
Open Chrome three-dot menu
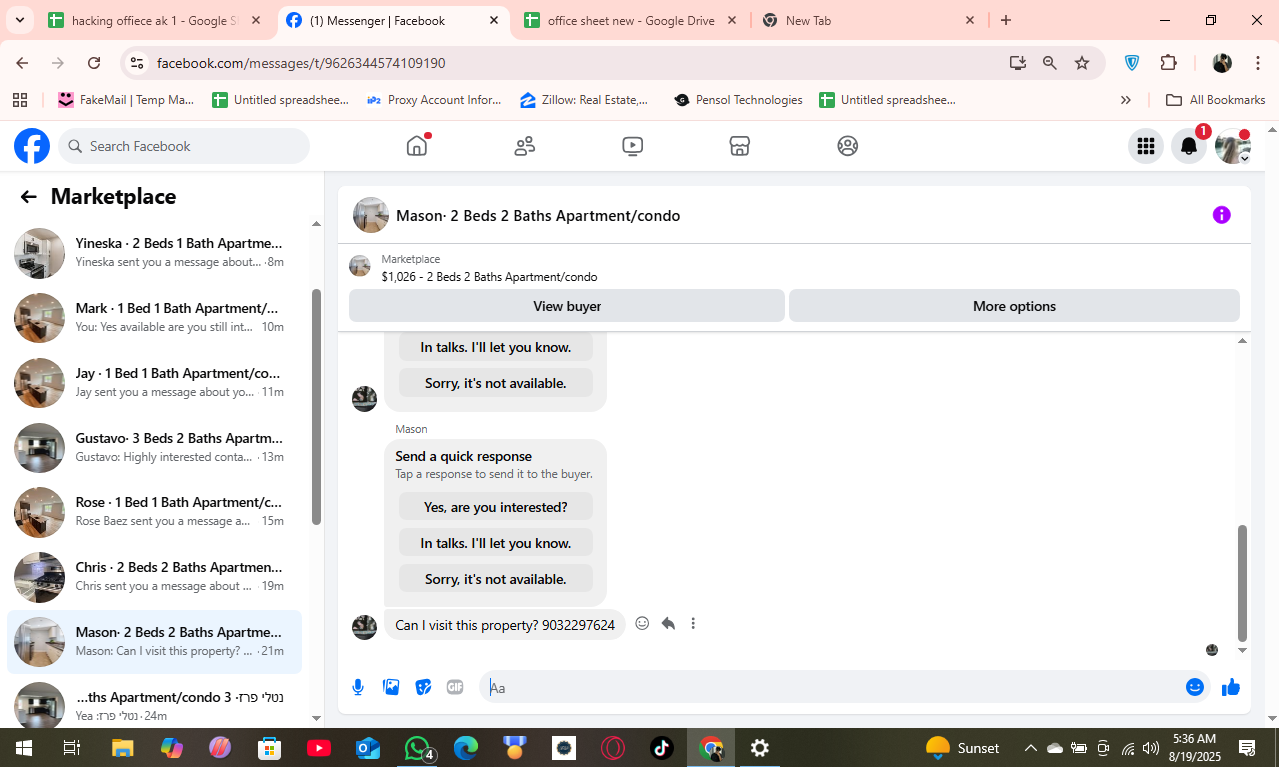[1258, 63]
